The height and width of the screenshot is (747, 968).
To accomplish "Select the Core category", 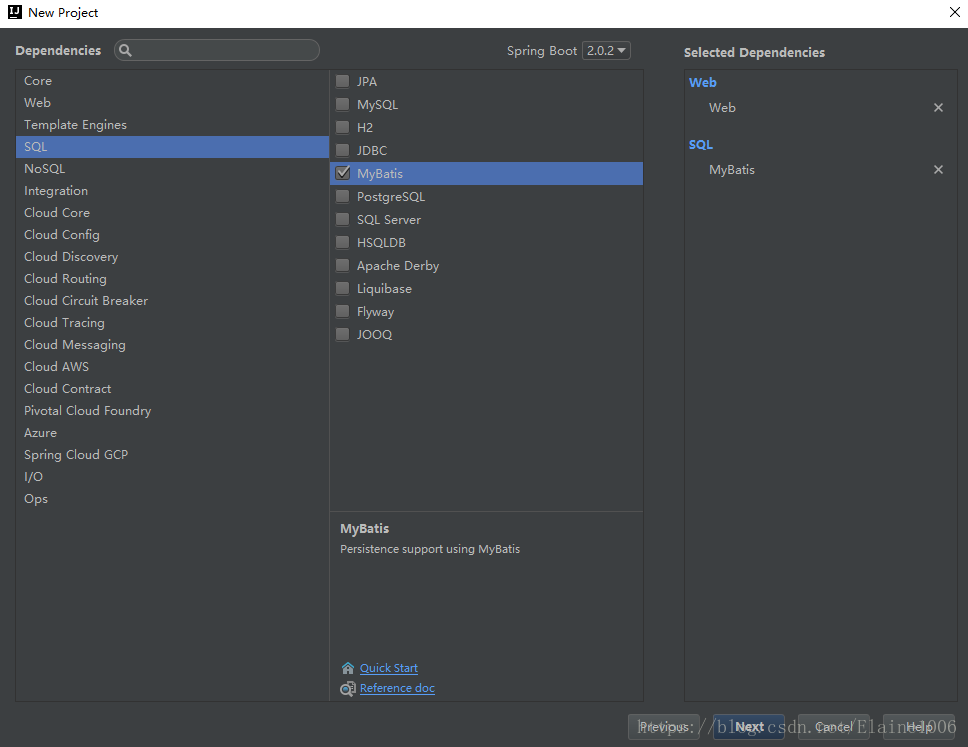I will pos(172,81).
